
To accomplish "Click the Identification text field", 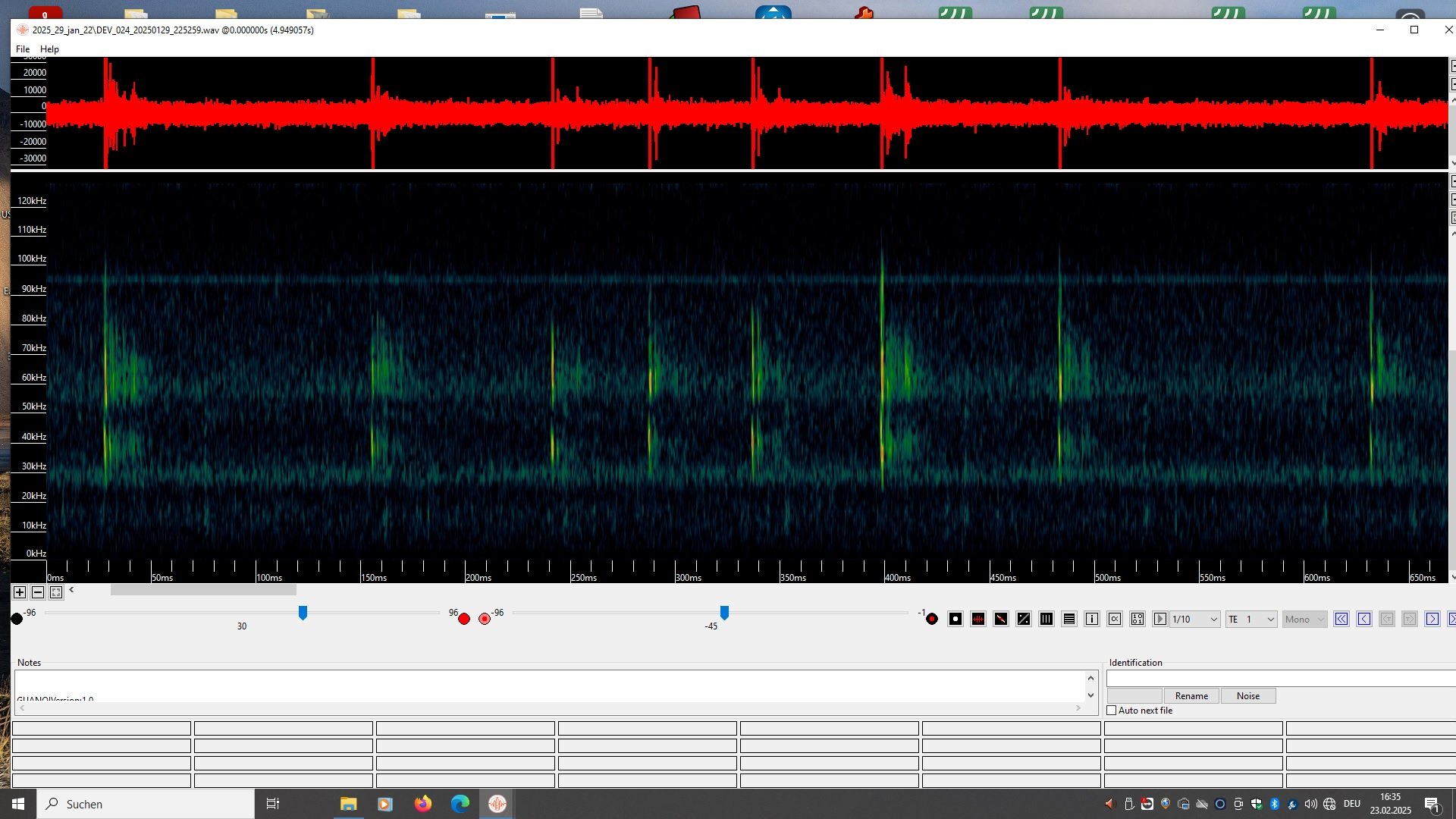I will pos(1280,679).
